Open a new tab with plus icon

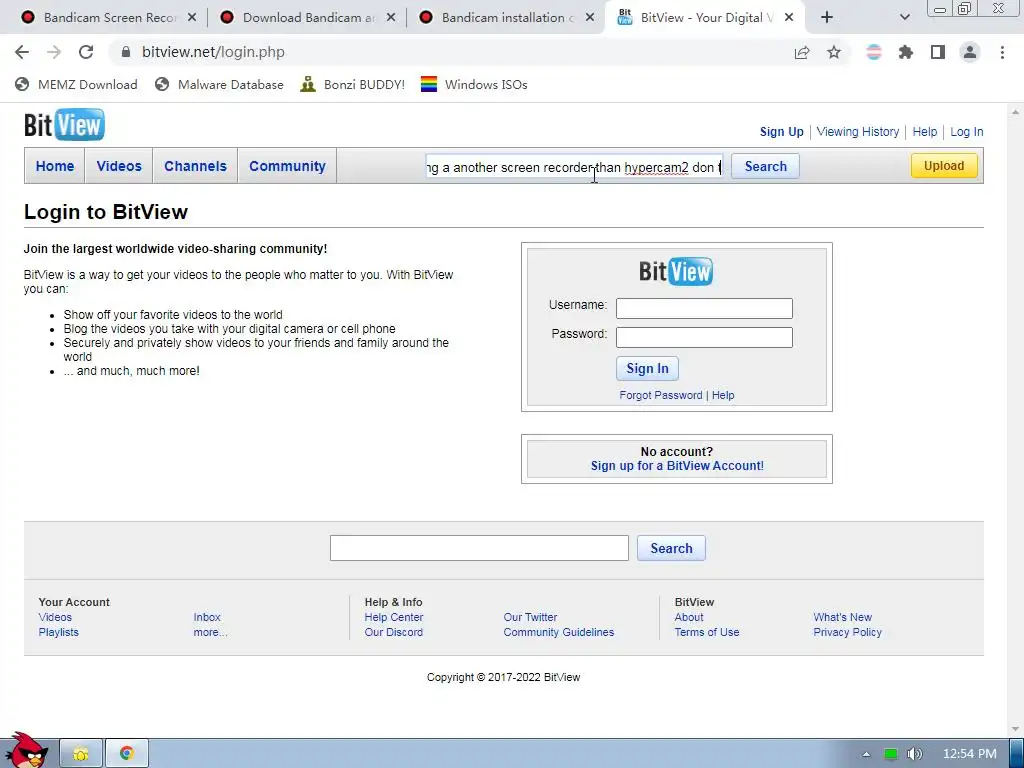[827, 18]
